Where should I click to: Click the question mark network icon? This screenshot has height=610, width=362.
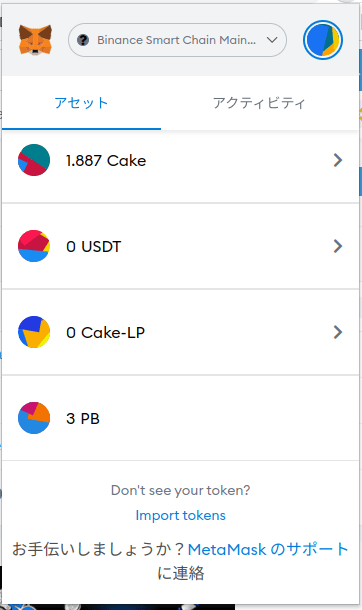click(83, 40)
